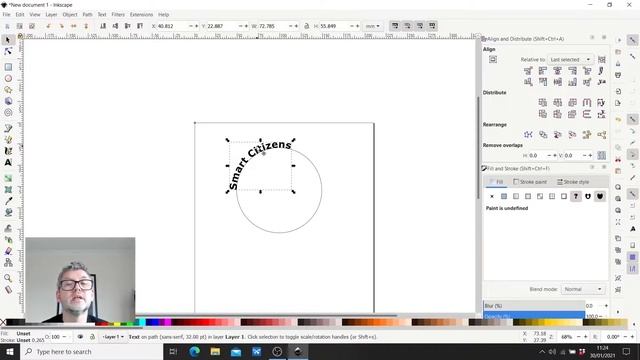Make horizontal gaps between objects equal
The height and width of the screenshot is (360, 640).
coord(587,102)
